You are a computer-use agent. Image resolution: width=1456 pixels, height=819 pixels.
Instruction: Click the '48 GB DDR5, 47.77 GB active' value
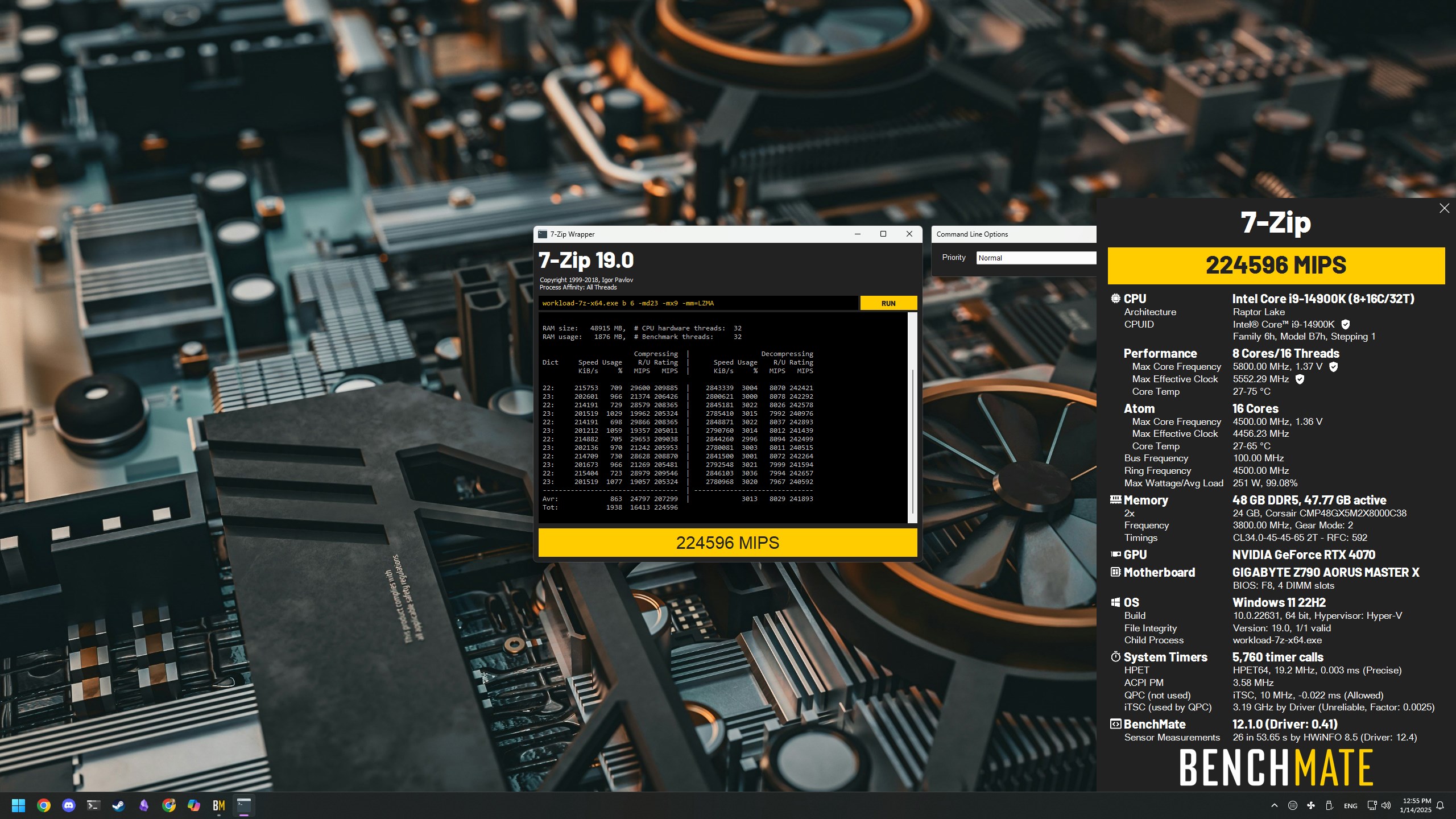[x=1309, y=500]
